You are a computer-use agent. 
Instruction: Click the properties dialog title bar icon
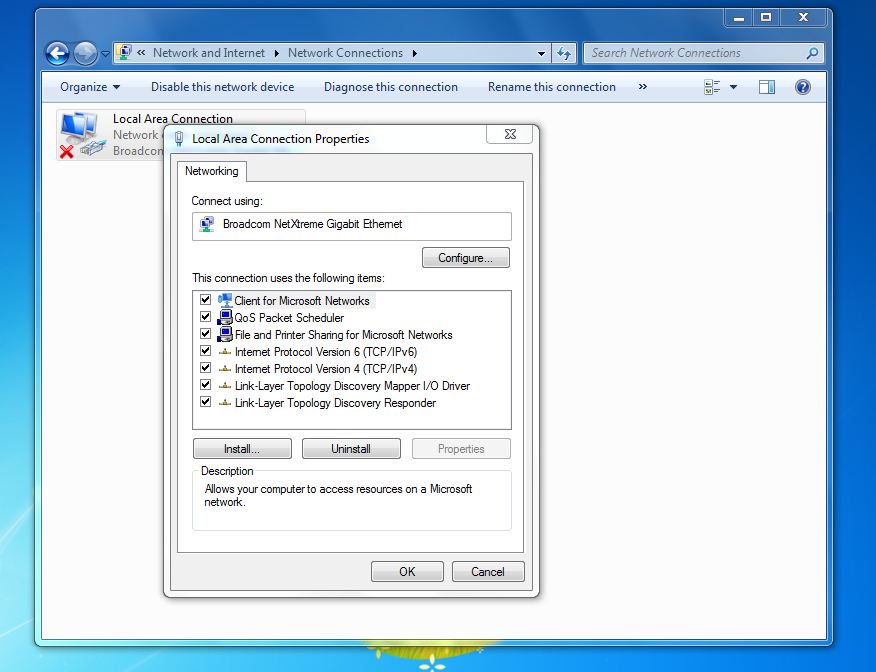[x=179, y=139]
